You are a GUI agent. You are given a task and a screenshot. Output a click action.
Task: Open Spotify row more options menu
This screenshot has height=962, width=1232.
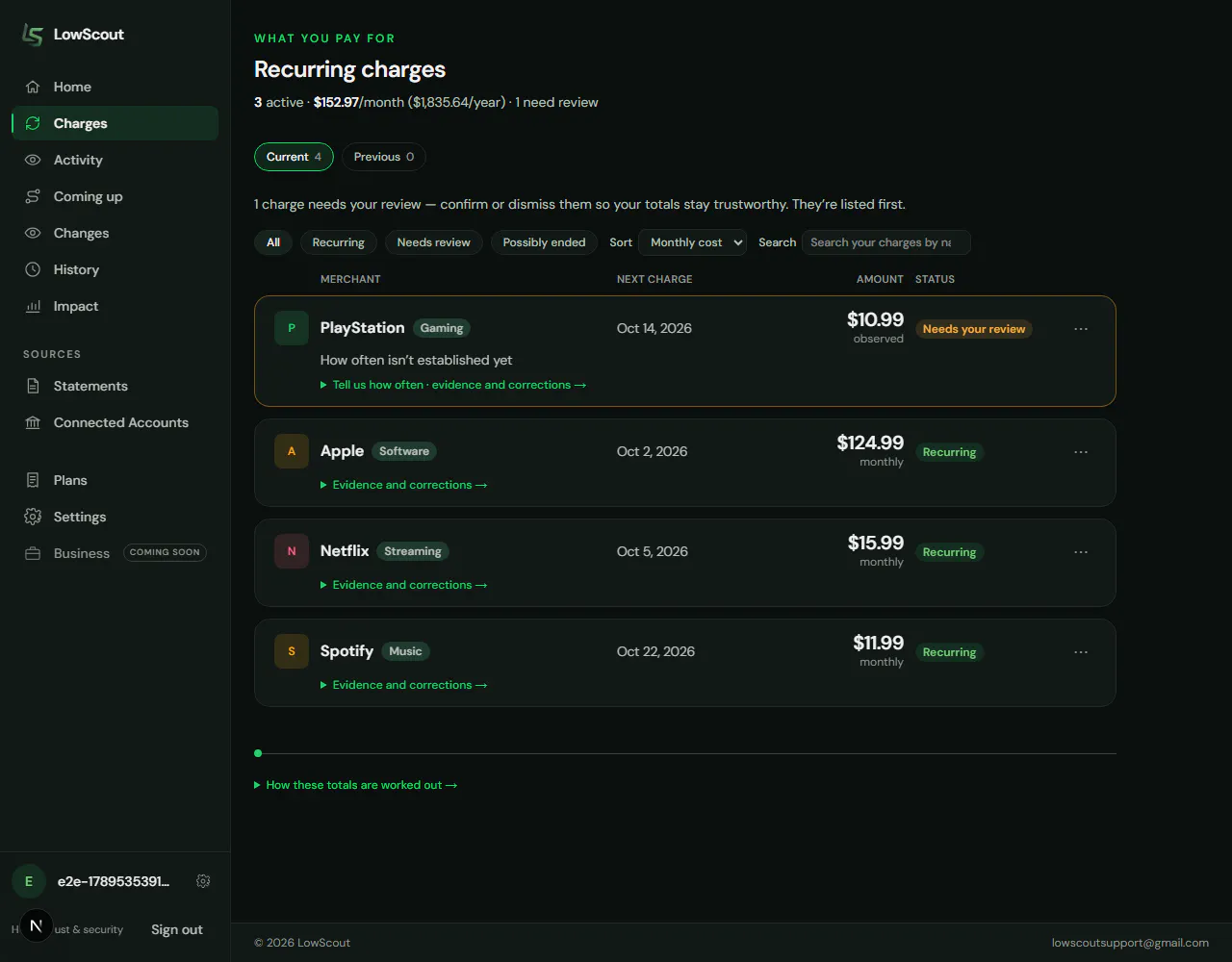point(1081,652)
